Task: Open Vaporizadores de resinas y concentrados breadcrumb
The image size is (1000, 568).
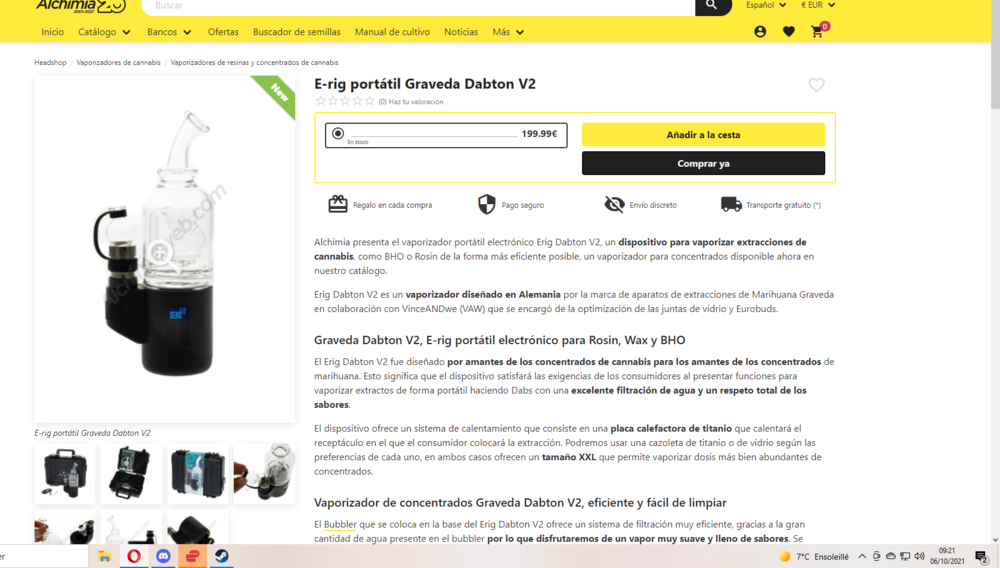Action: pos(254,62)
